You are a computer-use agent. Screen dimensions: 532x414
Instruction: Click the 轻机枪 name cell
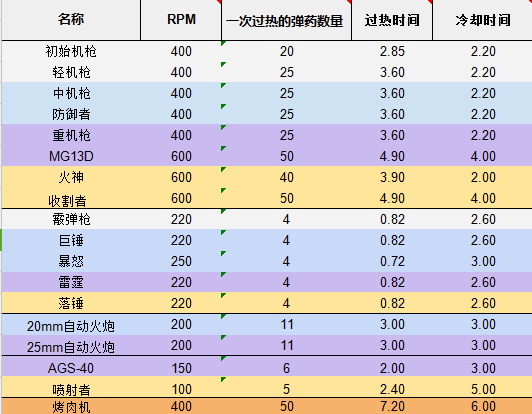point(71,72)
